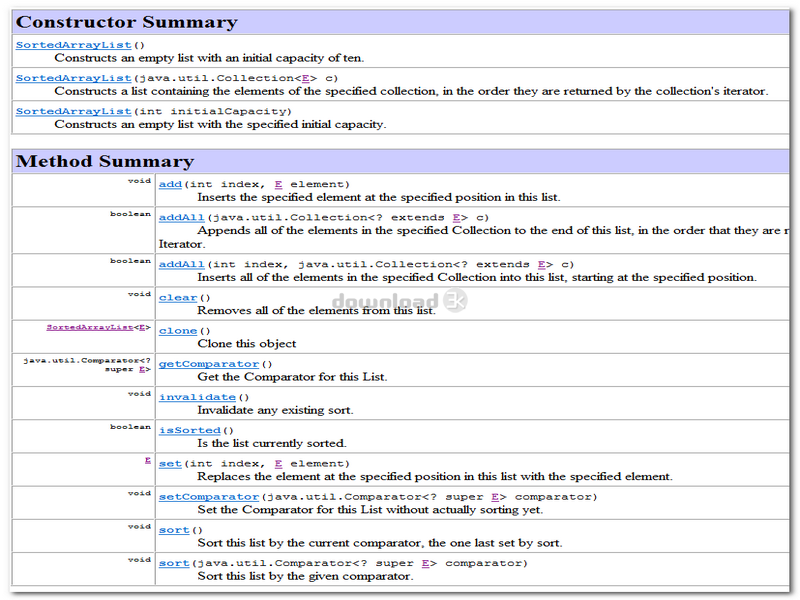
Task: View the setComparator method details
Action: pyautogui.click(x=208, y=497)
